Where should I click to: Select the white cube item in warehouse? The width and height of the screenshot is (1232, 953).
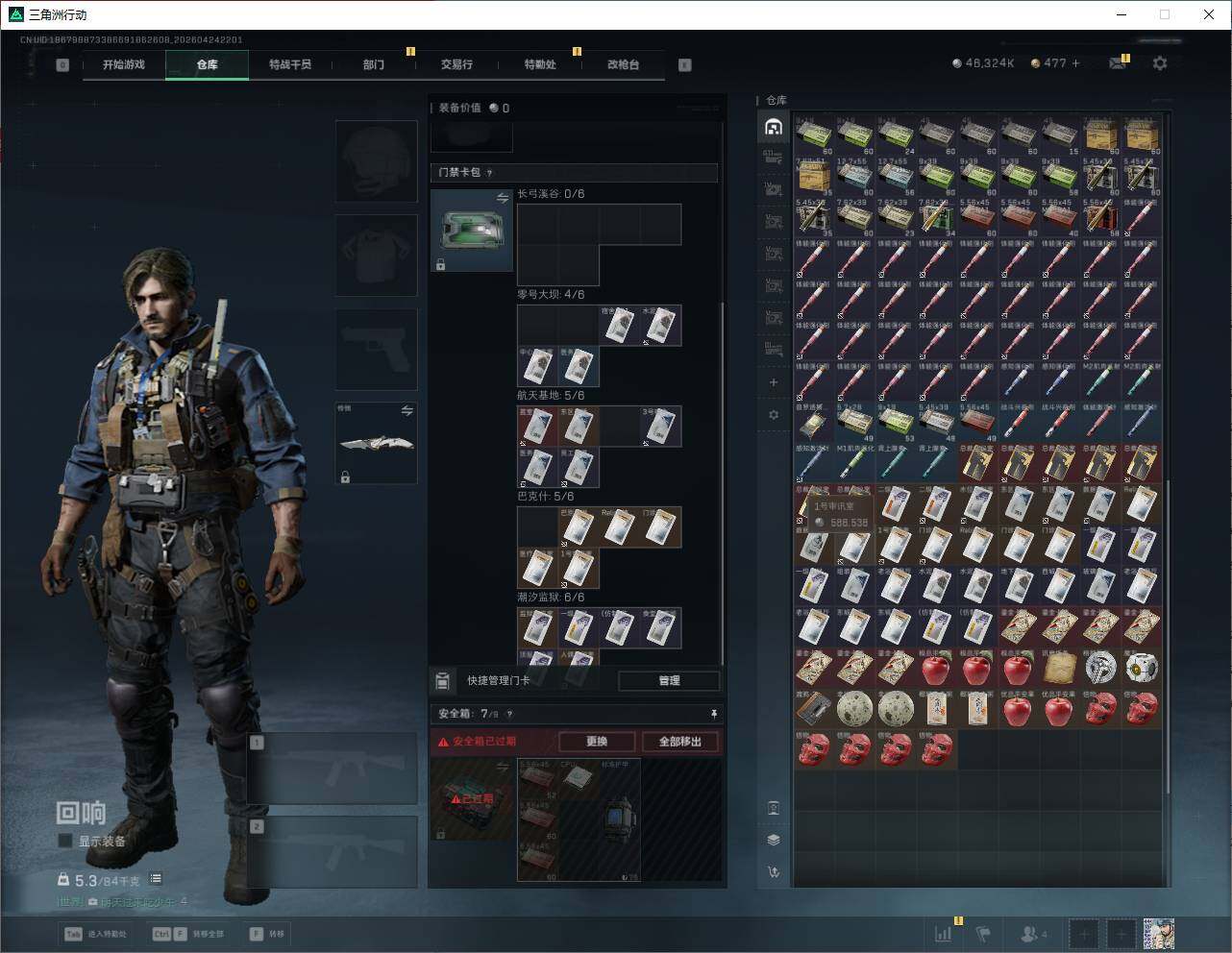pyautogui.click(x=1141, y=667)
